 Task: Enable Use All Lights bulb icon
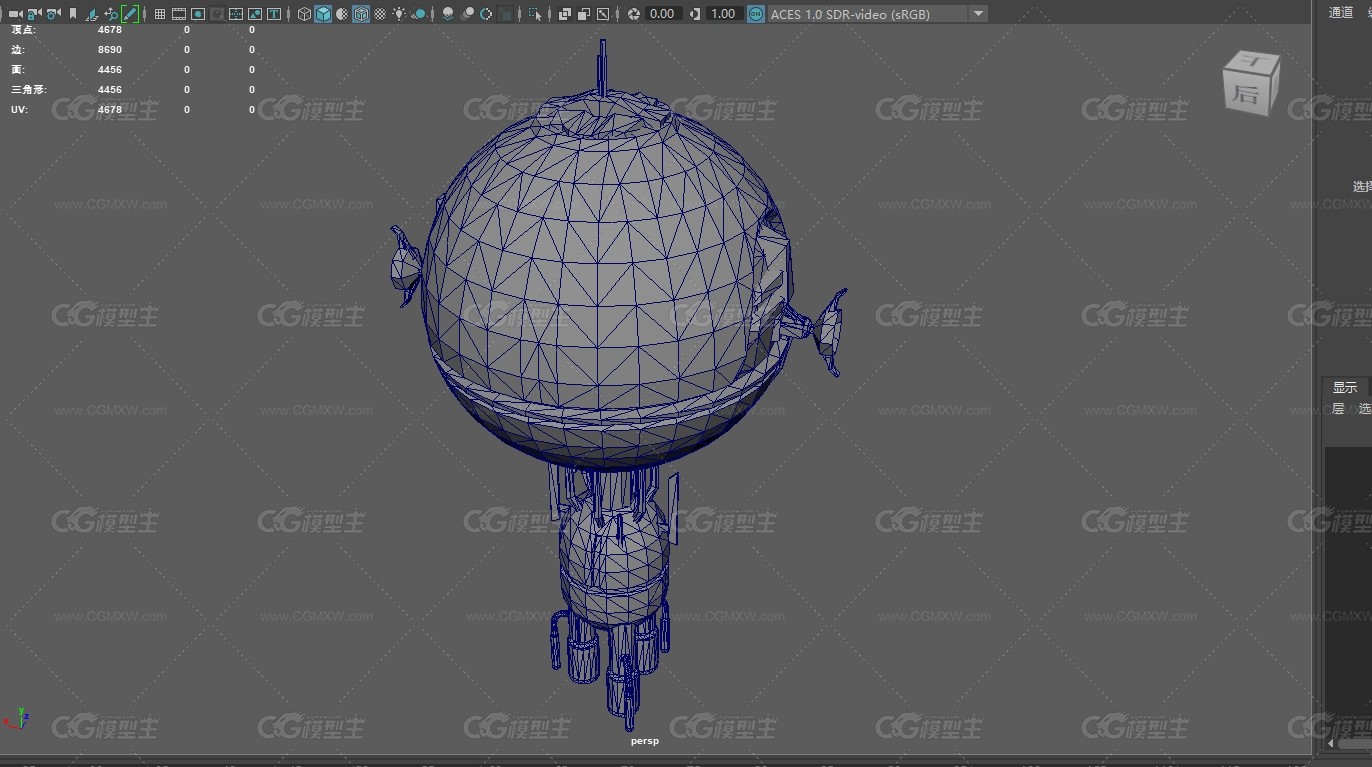[399, 14]
